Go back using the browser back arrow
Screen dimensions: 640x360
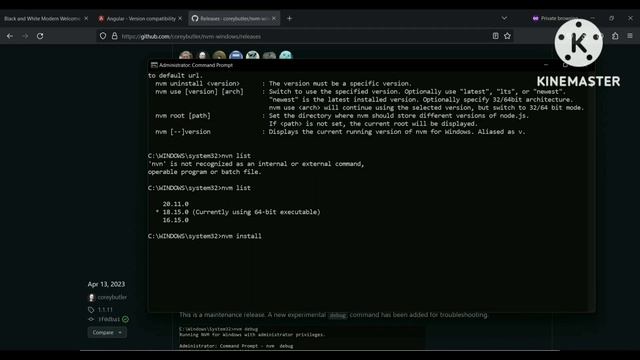(x=10, y=36)
